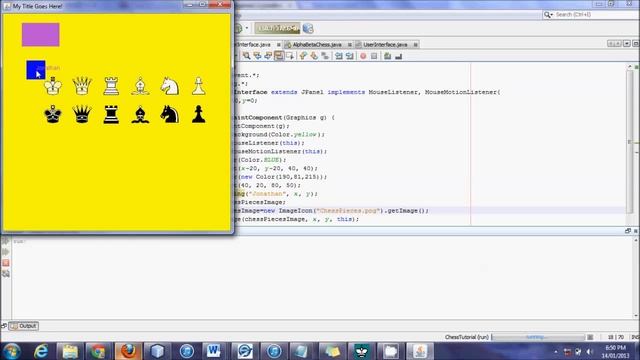Click the Comment lines icon
This screenshot has width=640, height=360.
pos(387,56)
